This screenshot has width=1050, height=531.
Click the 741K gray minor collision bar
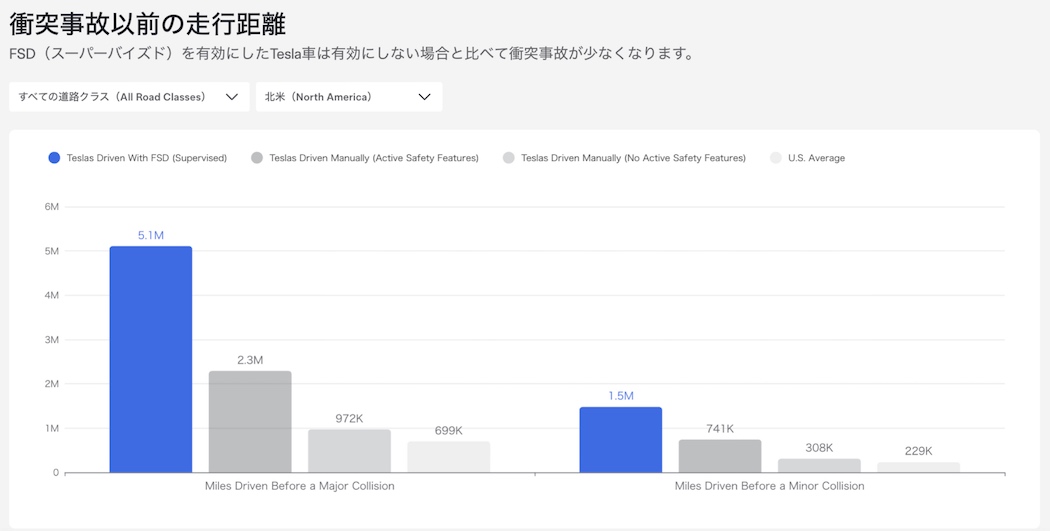[720, 455]
